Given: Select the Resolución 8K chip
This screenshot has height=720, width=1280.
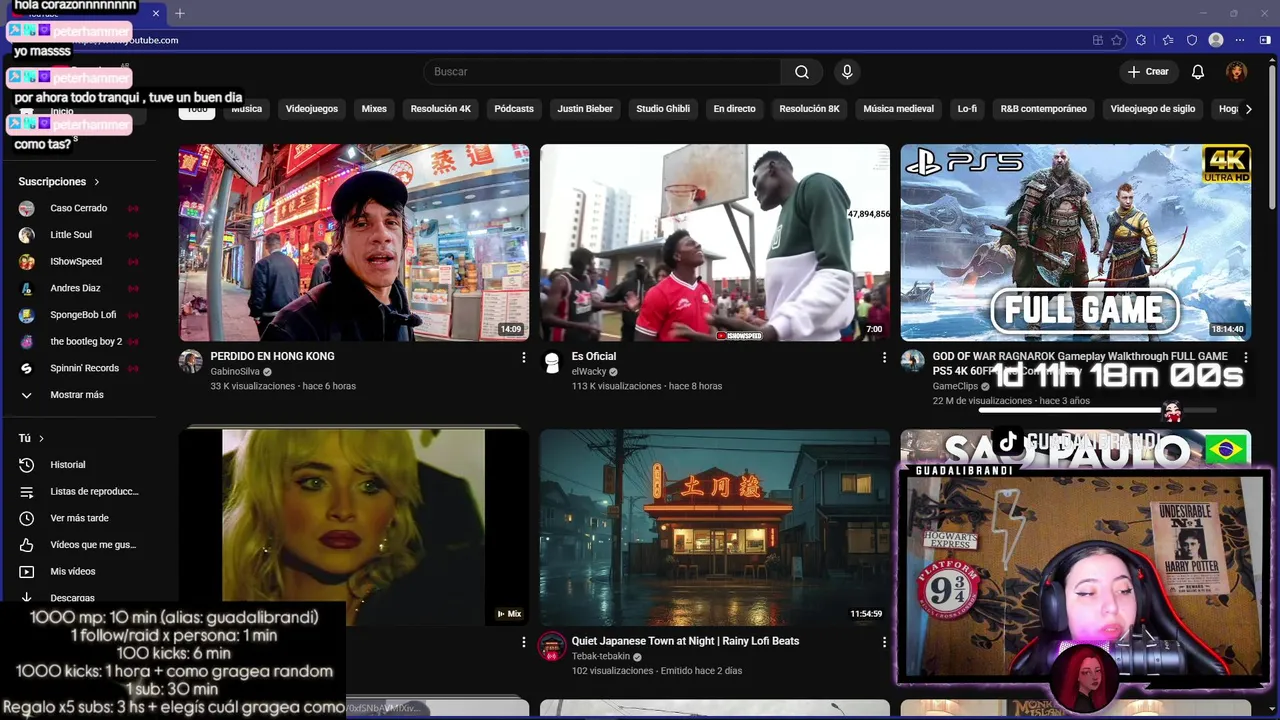Looking at the screenshot, I should point(809,109).
